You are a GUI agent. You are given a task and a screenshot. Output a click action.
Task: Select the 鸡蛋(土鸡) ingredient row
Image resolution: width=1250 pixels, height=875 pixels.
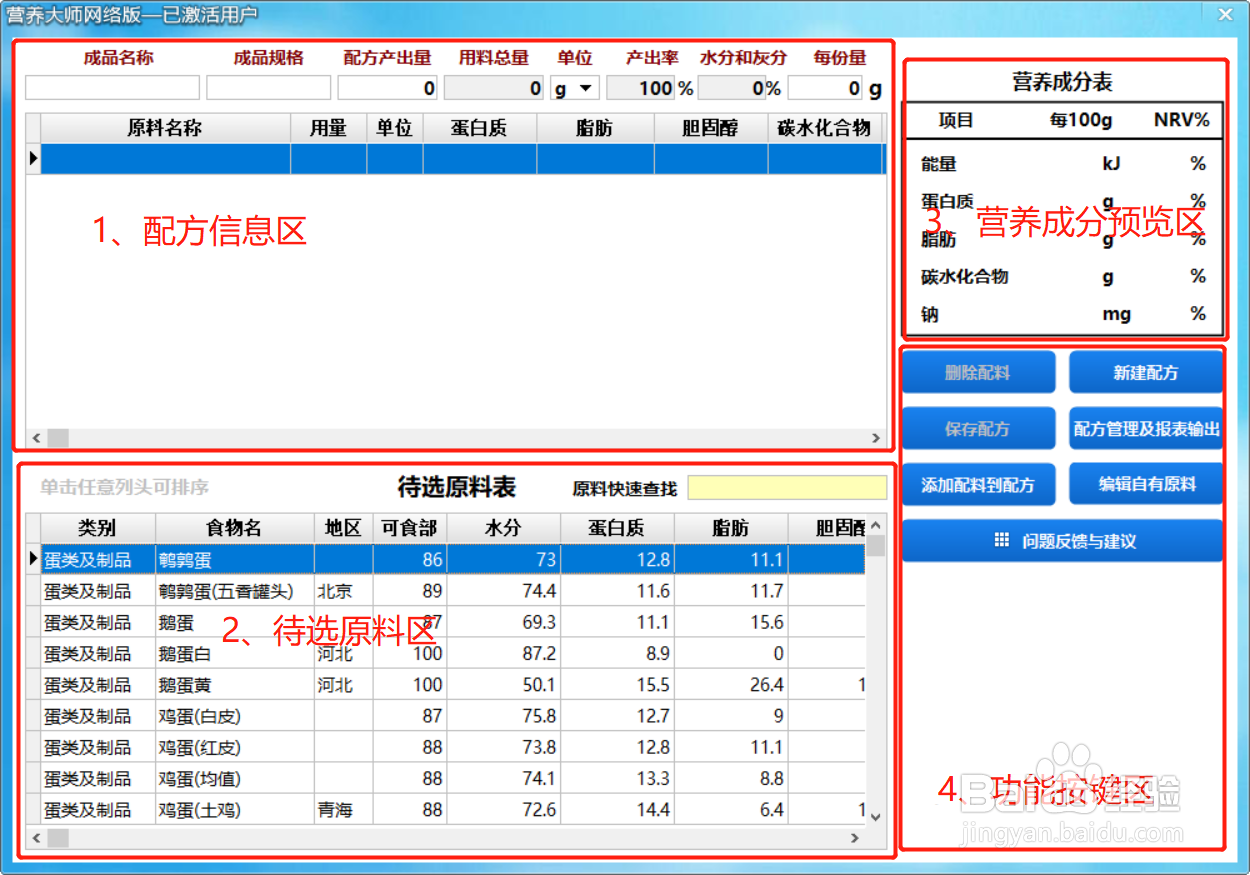[235, 809]
